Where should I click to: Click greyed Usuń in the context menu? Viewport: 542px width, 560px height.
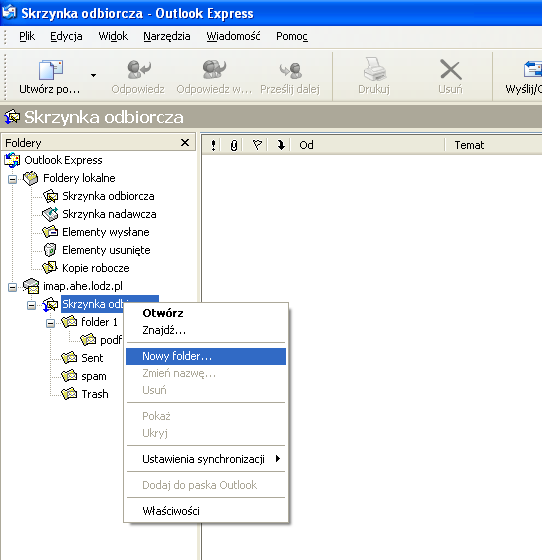[206, 390]
